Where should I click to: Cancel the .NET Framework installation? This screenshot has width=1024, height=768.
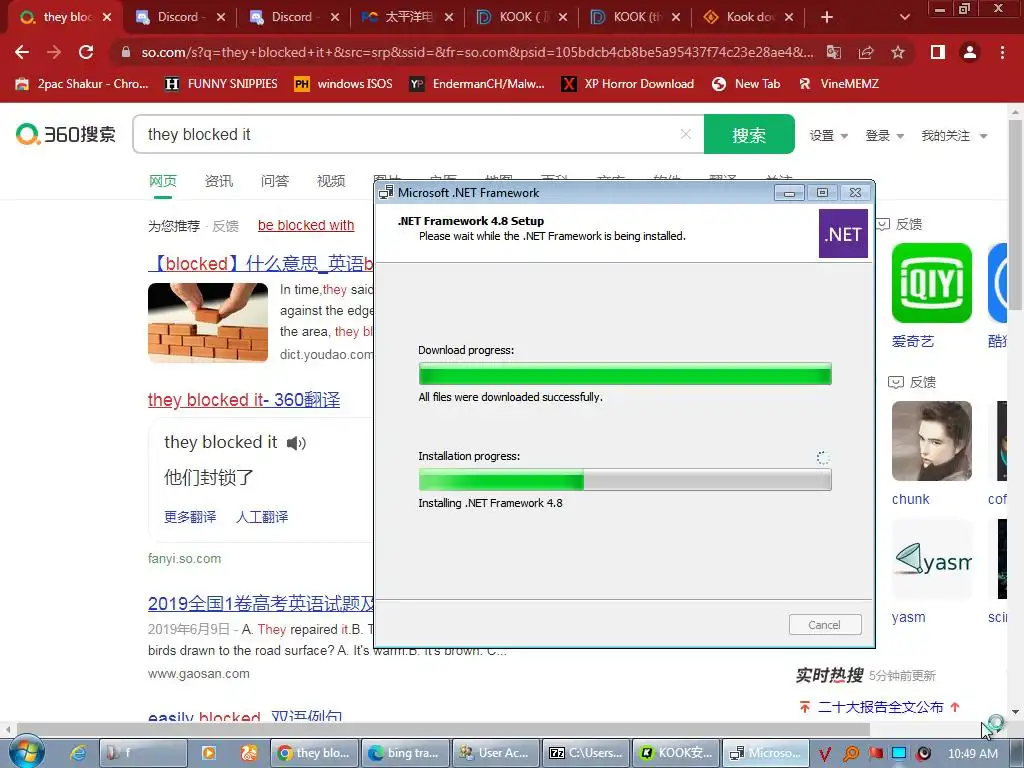point(825,625)
